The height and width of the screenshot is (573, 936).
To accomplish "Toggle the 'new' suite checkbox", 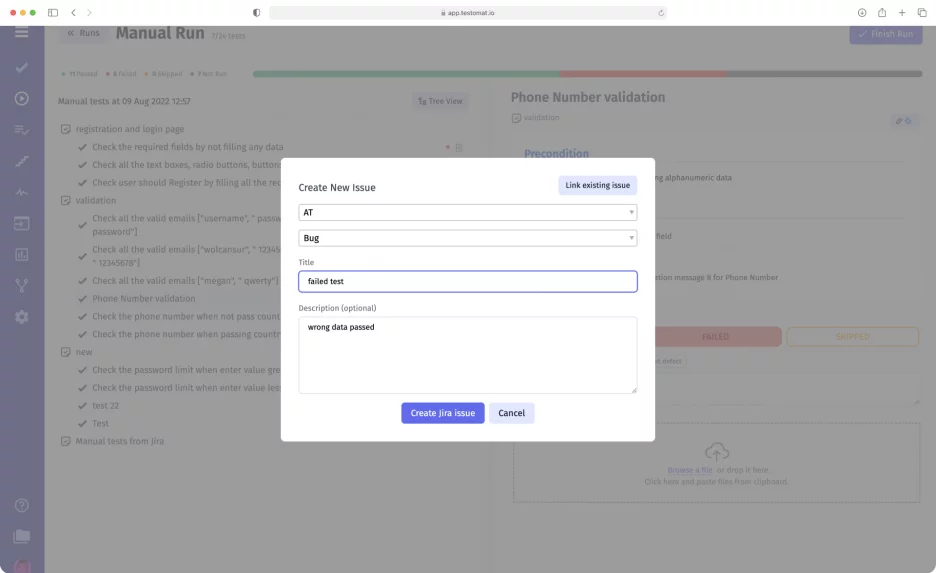I will click(x=66, y=352).
